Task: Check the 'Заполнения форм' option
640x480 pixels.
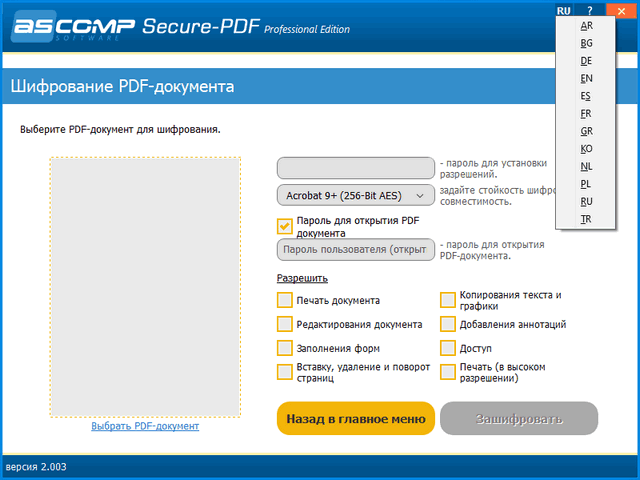Action: (285, 348)
